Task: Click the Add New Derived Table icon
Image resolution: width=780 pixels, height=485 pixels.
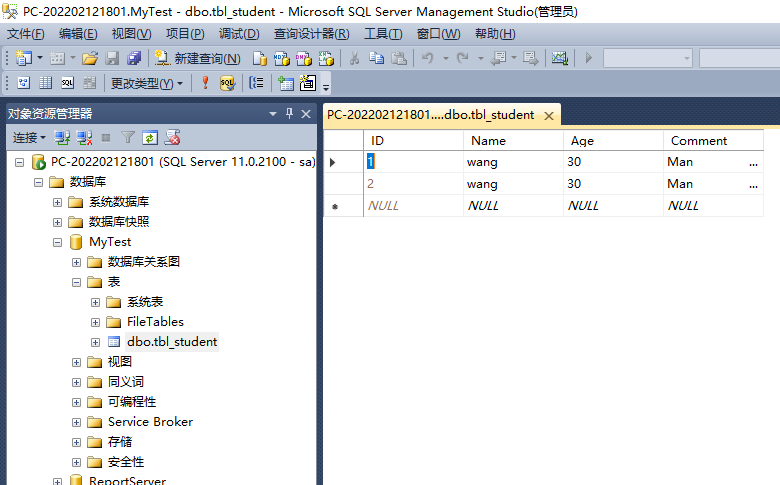Action: point(308,83)
